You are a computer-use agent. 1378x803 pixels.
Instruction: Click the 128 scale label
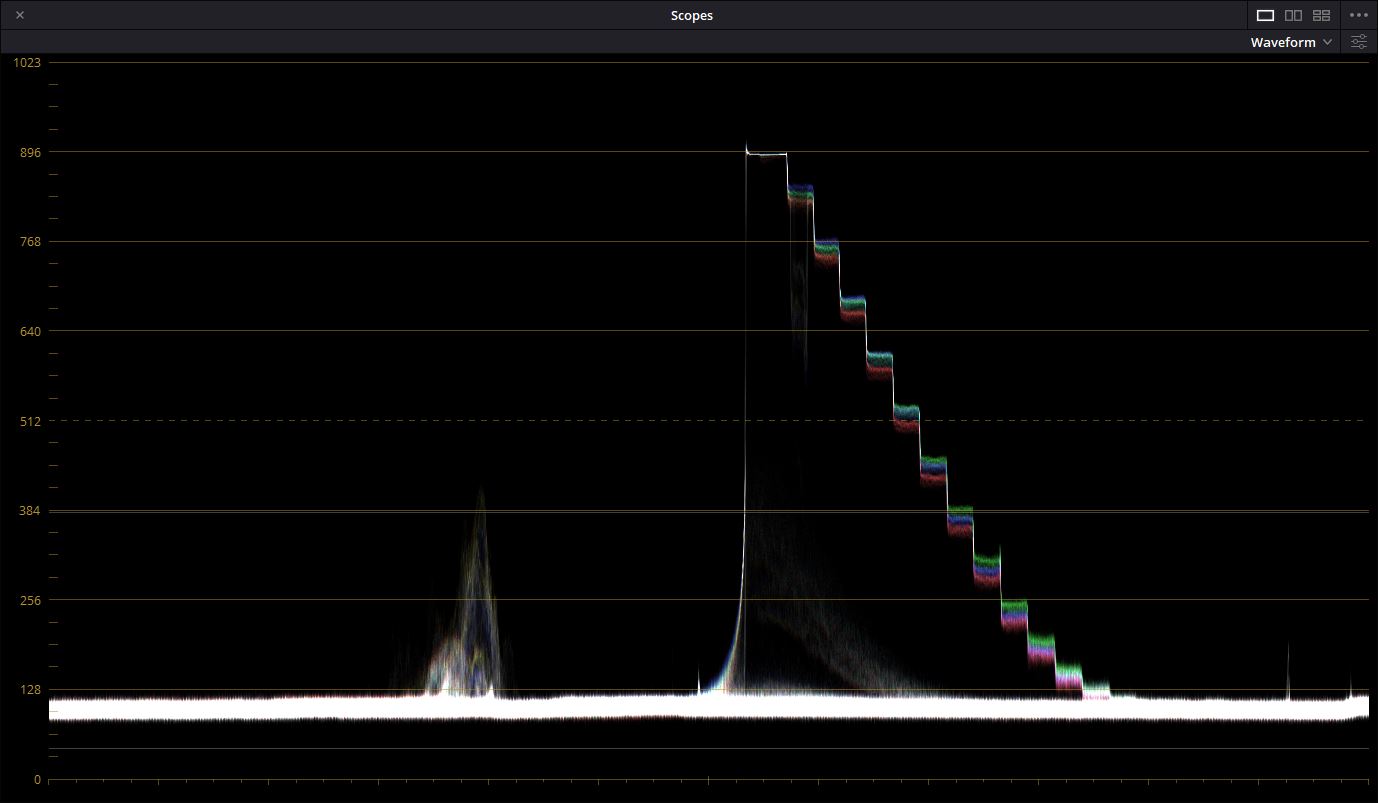click(30, 689)
